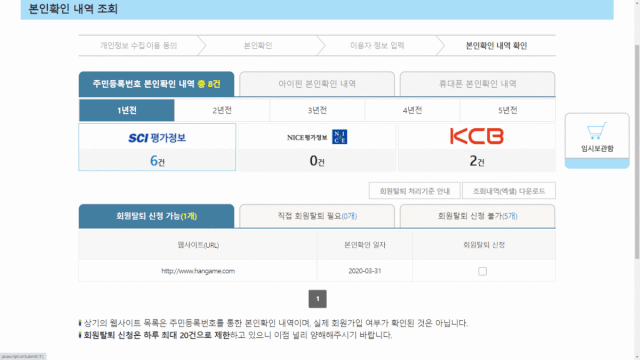640x360 pixels.
Task: Click the 본인확인 내역 조회 page title
Action: click(x=73, y=9)
